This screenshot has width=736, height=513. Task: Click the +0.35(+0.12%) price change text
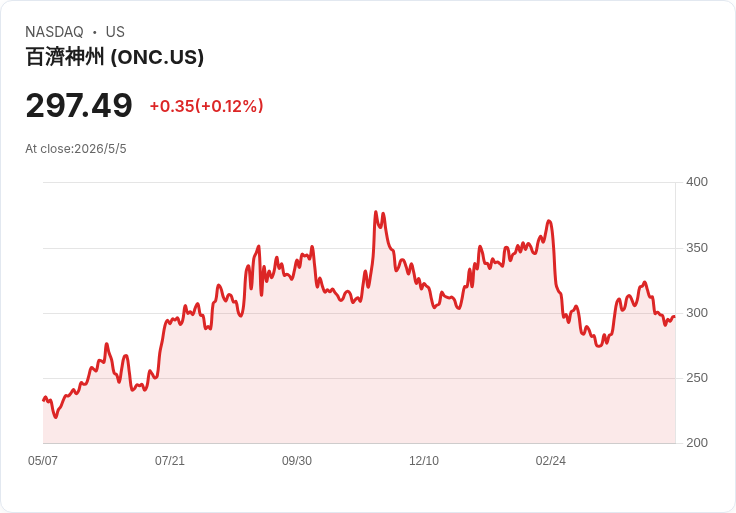point(206,106)
